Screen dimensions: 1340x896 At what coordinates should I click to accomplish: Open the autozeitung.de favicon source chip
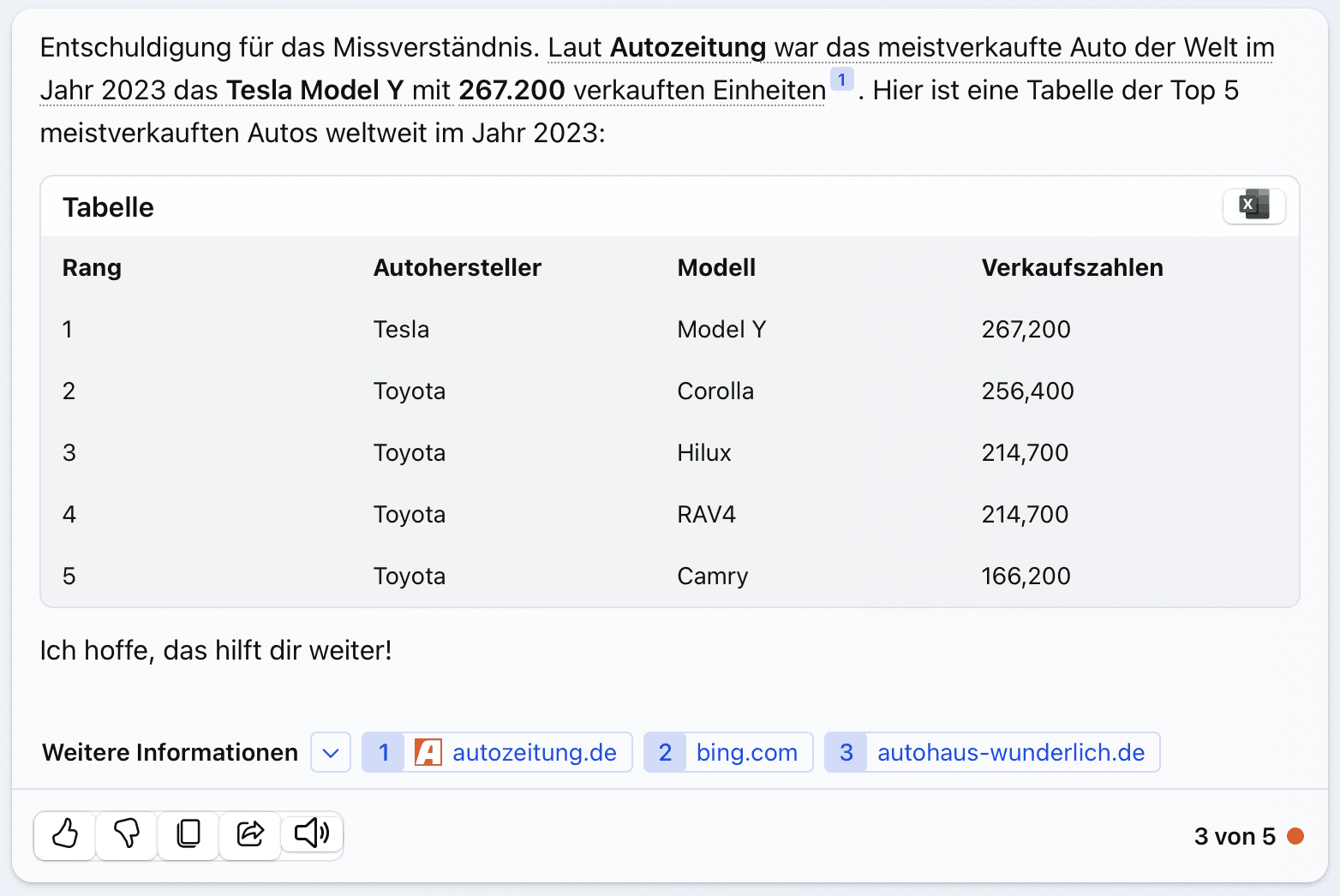428,752
